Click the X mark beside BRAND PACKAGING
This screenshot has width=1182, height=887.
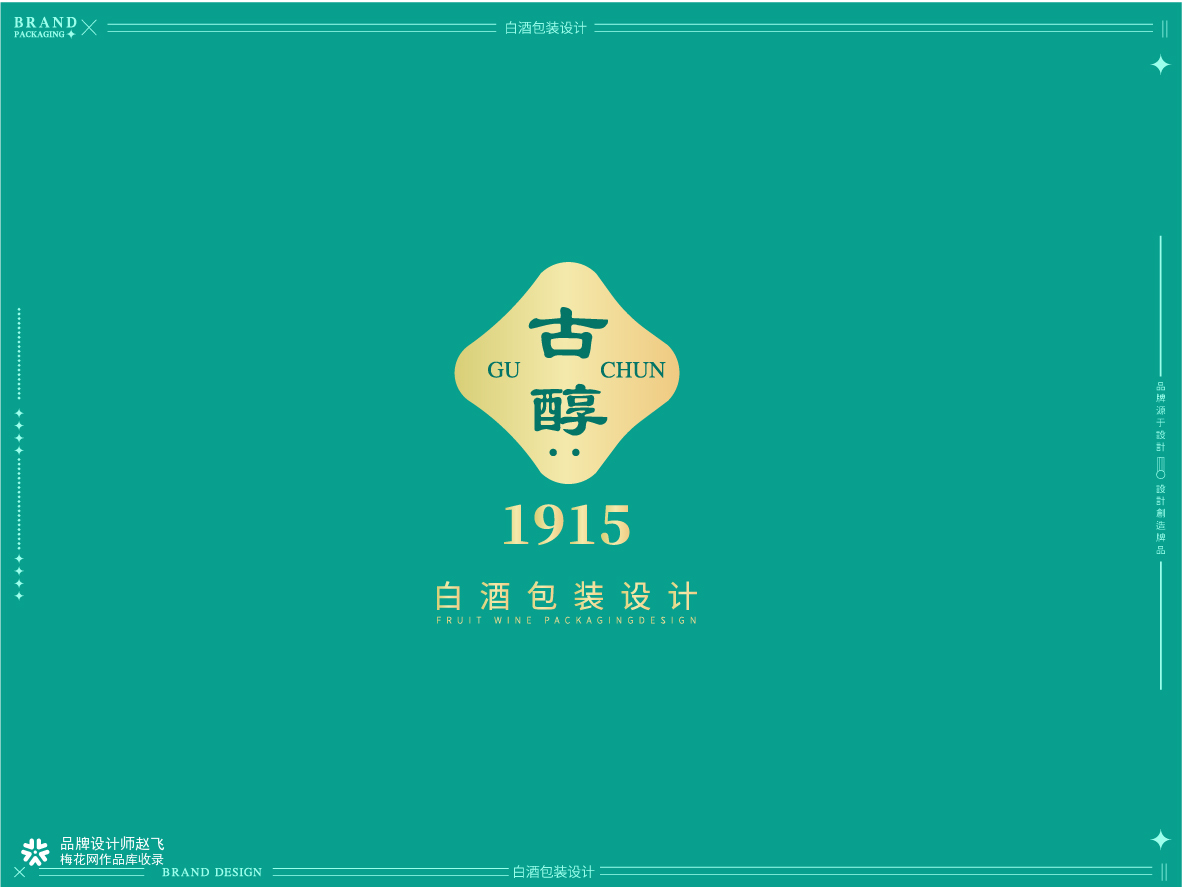pyautogui.click(x=89, y=28)
